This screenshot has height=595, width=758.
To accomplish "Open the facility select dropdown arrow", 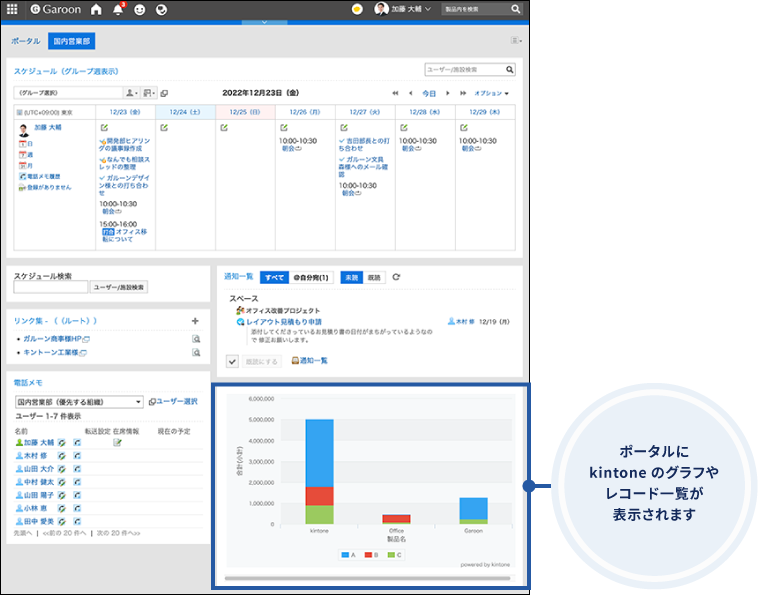I will click(149, 93).
